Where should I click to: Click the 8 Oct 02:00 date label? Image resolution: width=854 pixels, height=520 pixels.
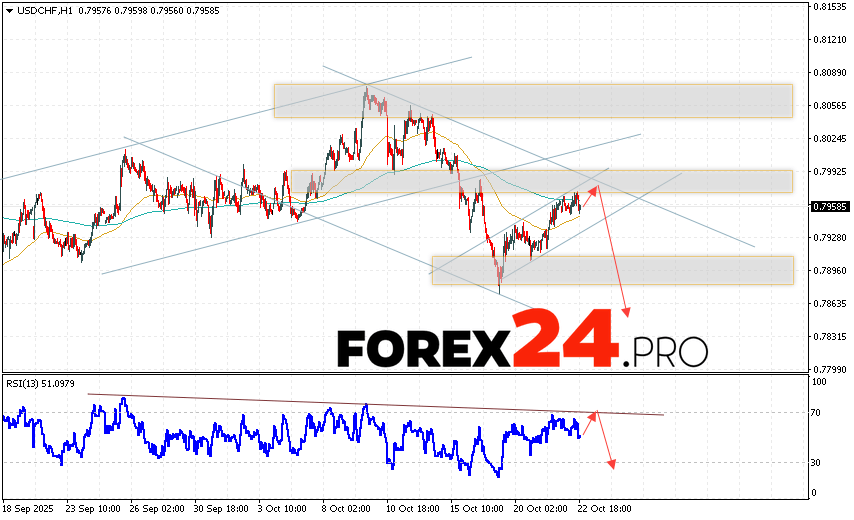click(x=347, y=508)
